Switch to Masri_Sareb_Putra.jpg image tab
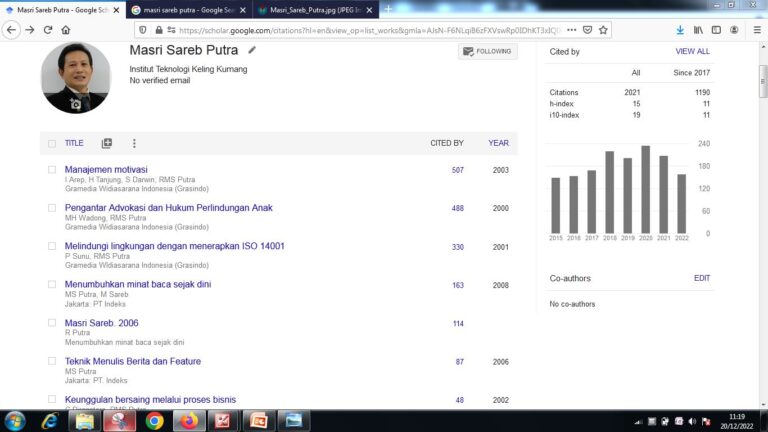 [x=315, y=10]
